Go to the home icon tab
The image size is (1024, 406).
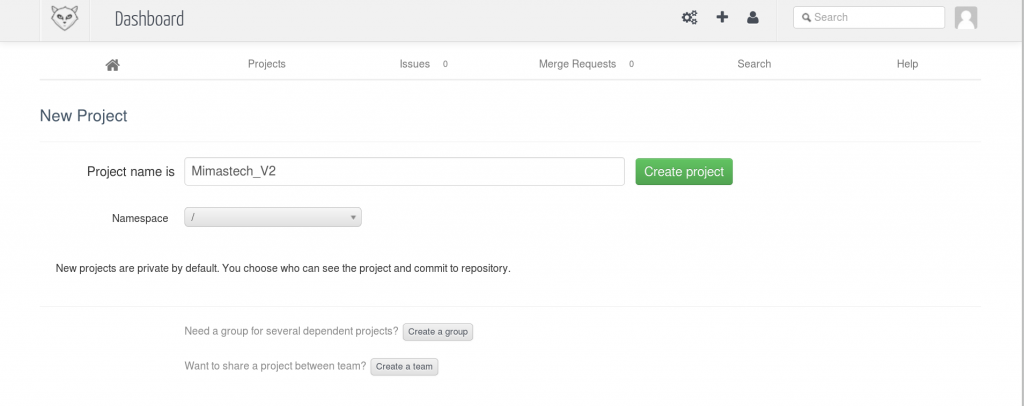tap(112, 65)
